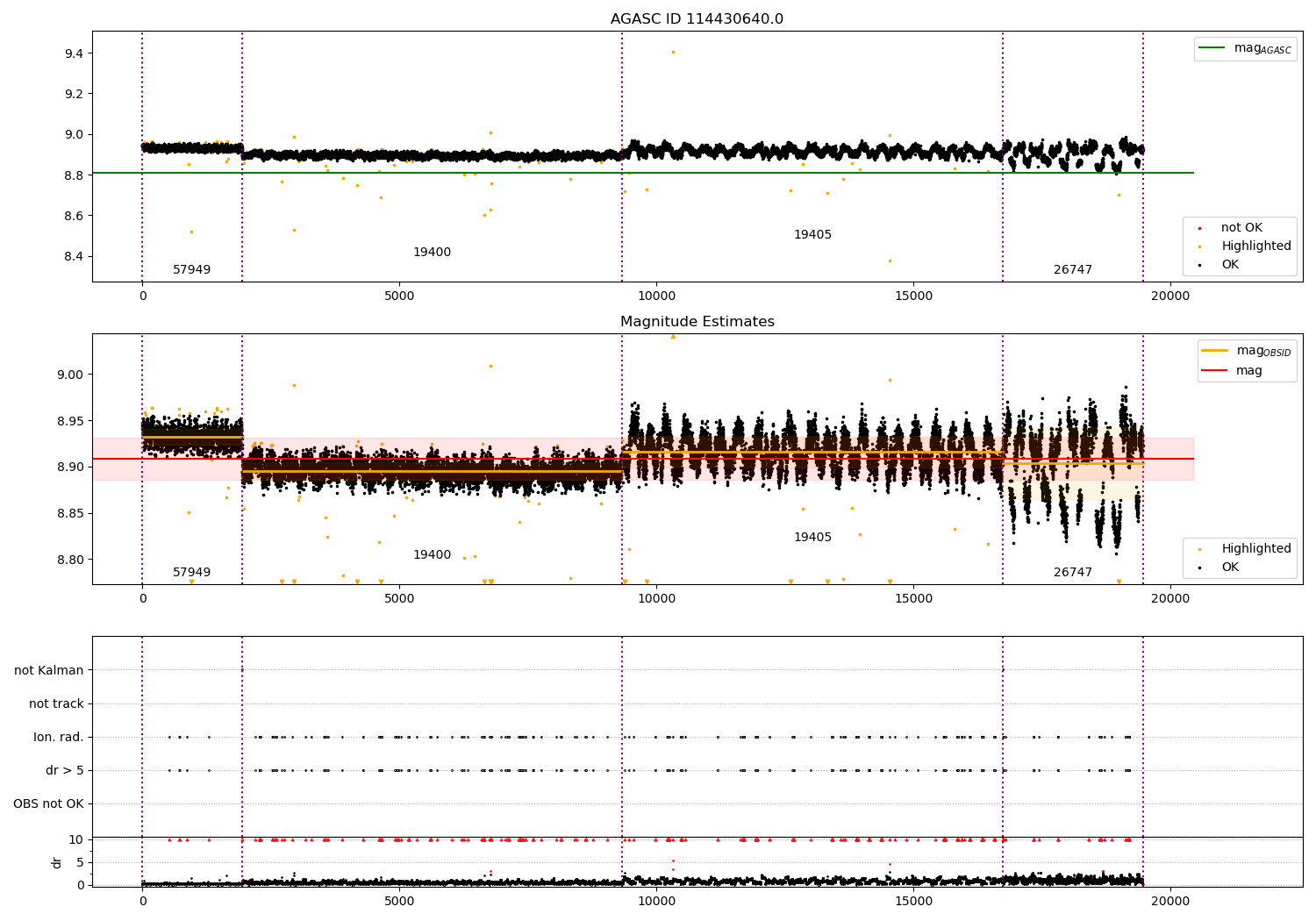Click the 8.4 y-axis tick of the top plot

point(74,257)
